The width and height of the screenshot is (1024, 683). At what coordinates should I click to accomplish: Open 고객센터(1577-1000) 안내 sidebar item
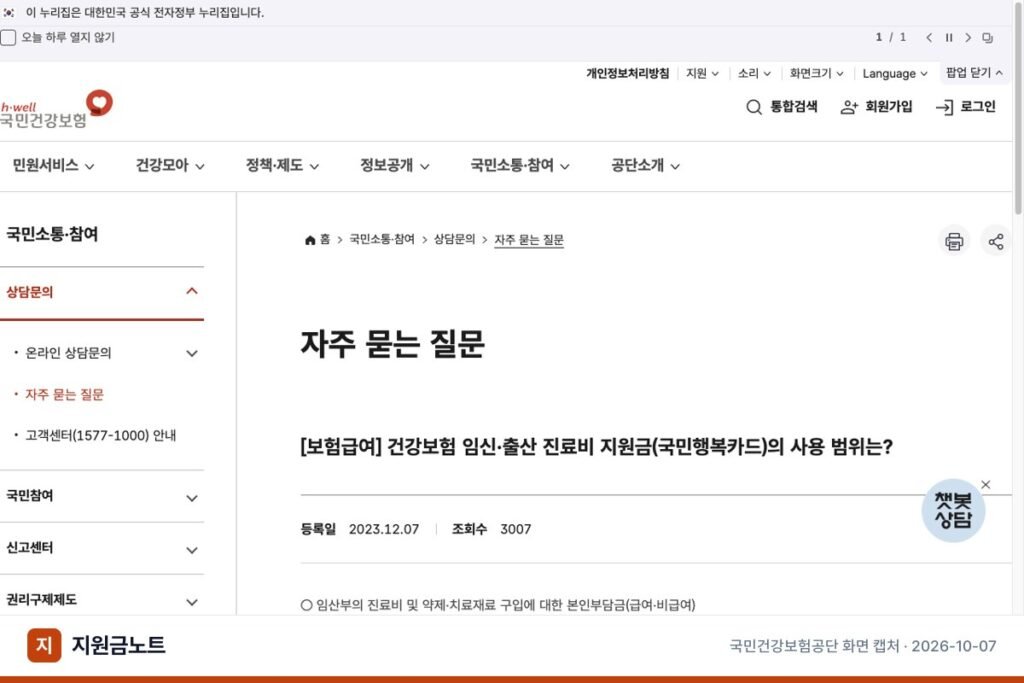pos(101,436)
